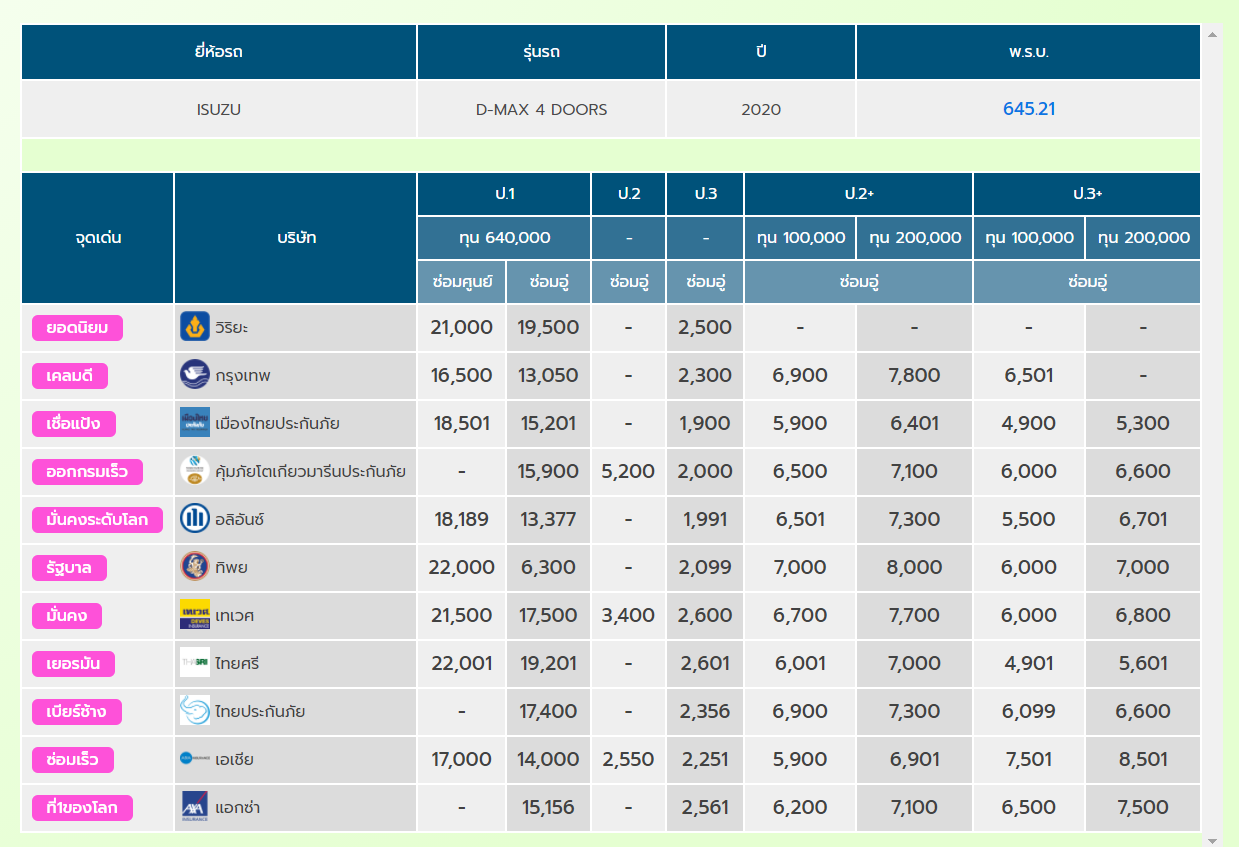
Task: Click the Tokio Marine insurance logo
Action: [x=195, y=471]
